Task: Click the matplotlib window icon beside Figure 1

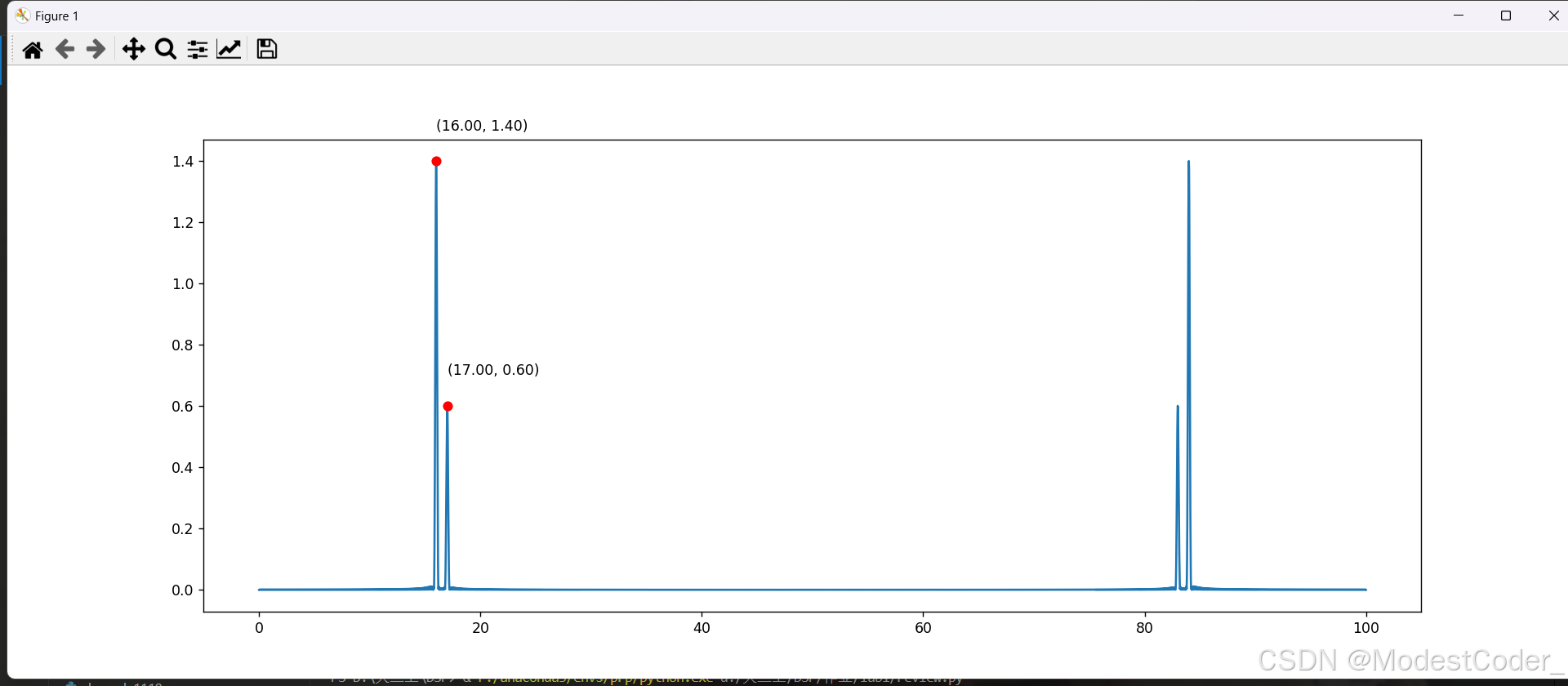Action: [x=22, y=16]
